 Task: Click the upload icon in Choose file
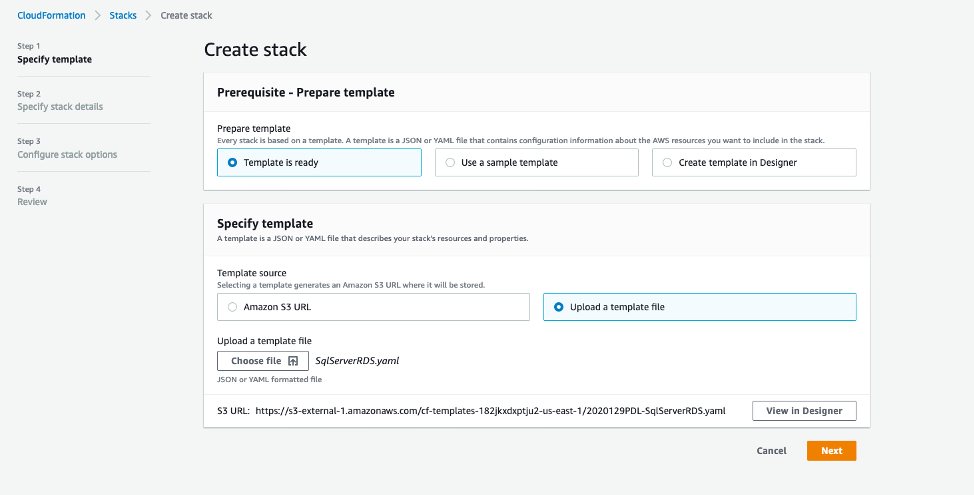pos(293,361)
